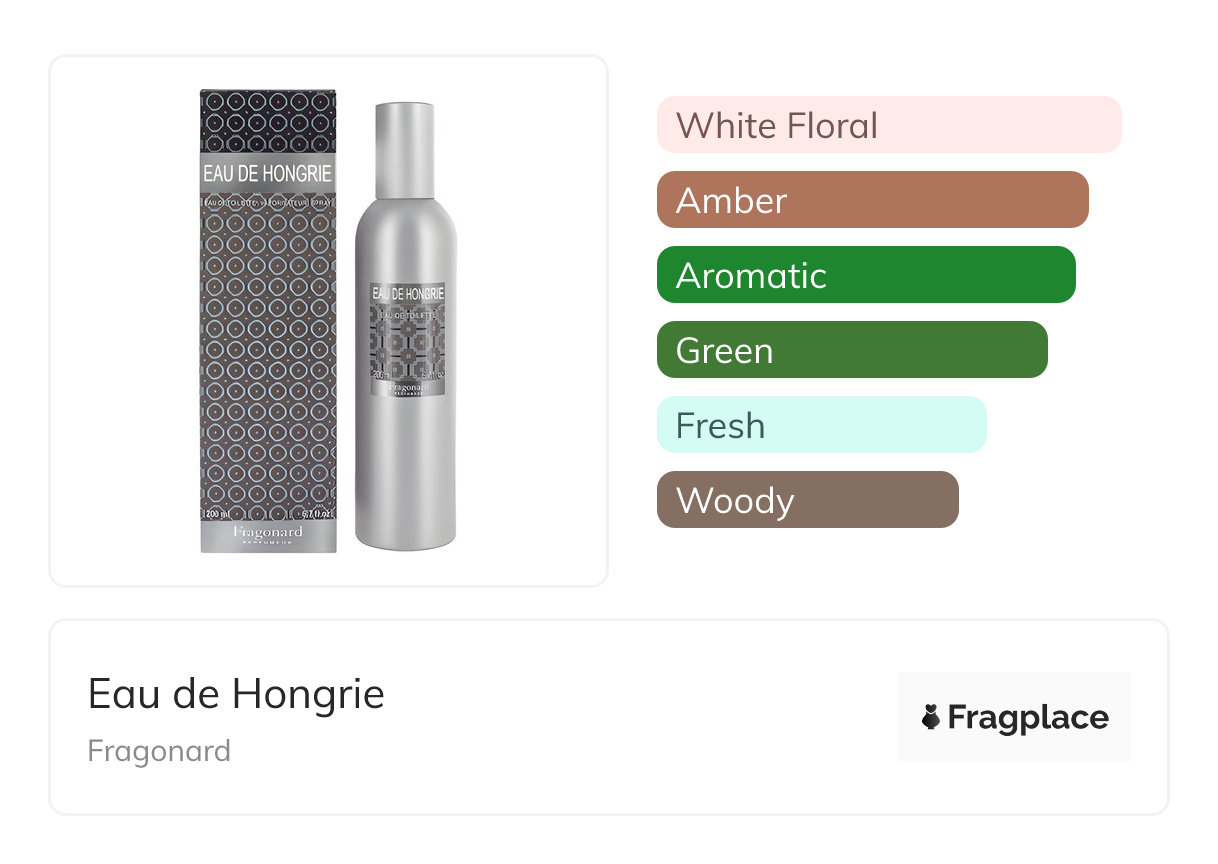Image resolution: width=1218 pixels, height=864 pixels.
Task: Click the EAU DE HONGRIE band on box
Action: click(268, 174)
